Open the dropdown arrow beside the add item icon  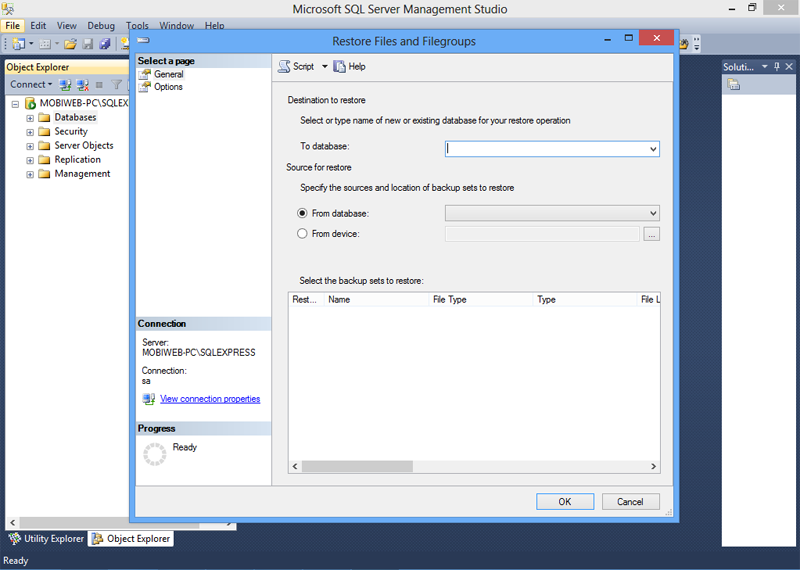(x=57, y=44)
